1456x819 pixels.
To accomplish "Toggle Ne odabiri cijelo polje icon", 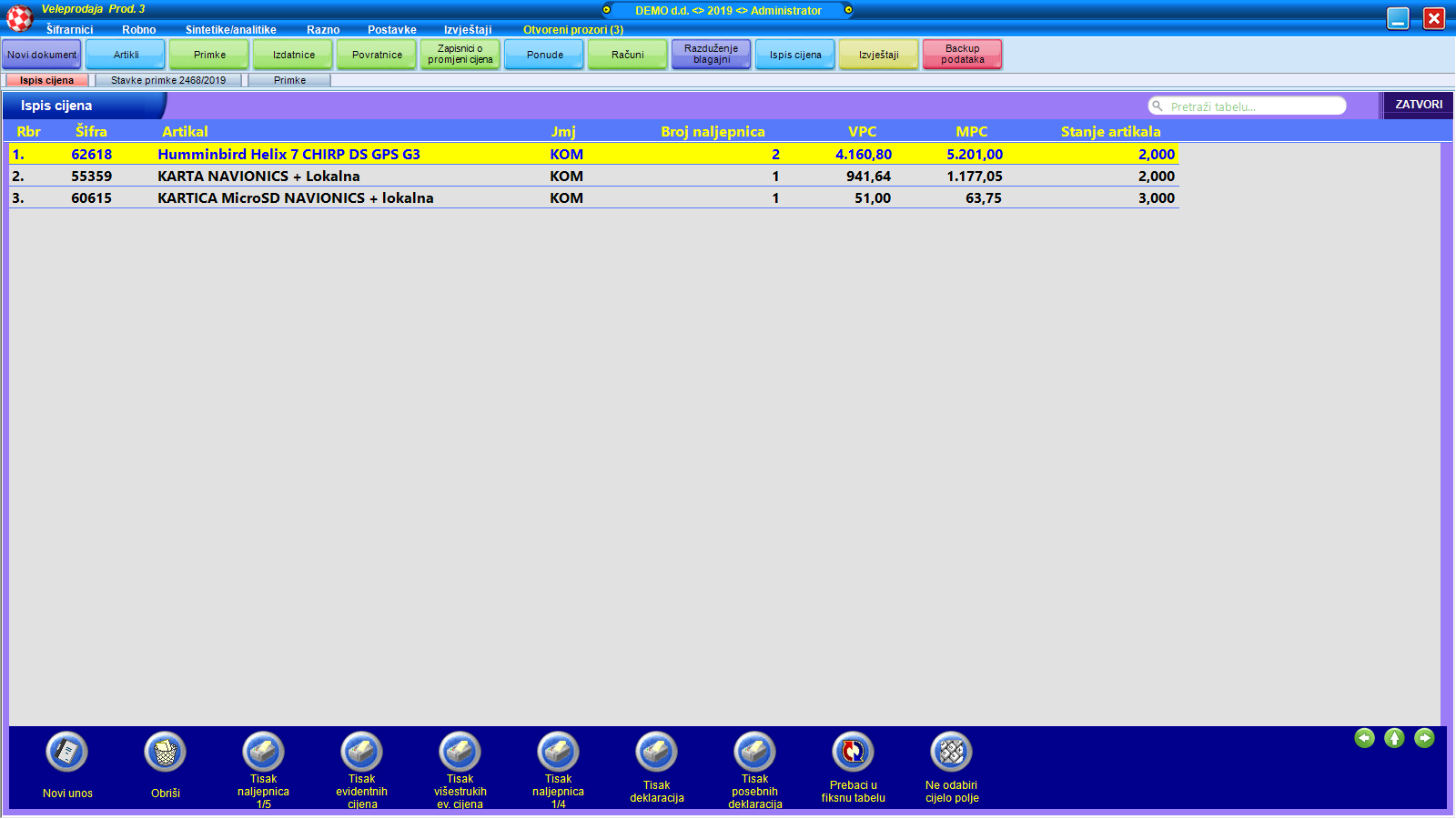I will point(951,753).
